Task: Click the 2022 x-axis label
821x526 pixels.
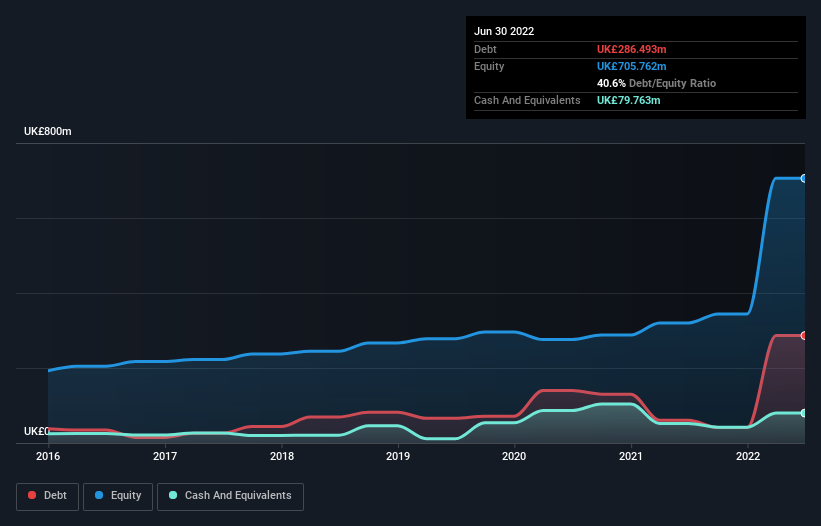Action: pos(748,456)
